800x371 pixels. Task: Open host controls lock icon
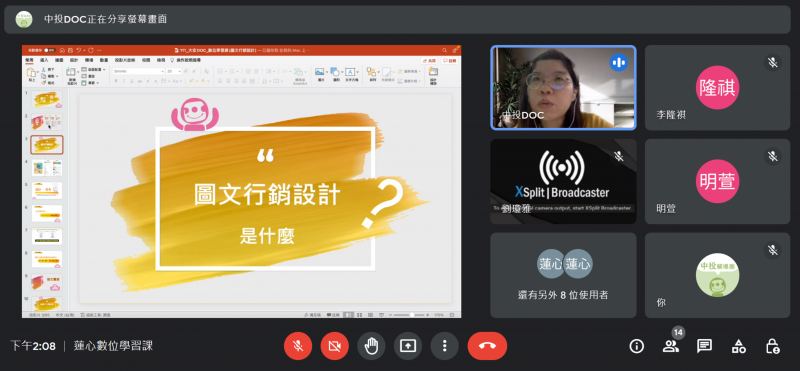pos(772,347)
